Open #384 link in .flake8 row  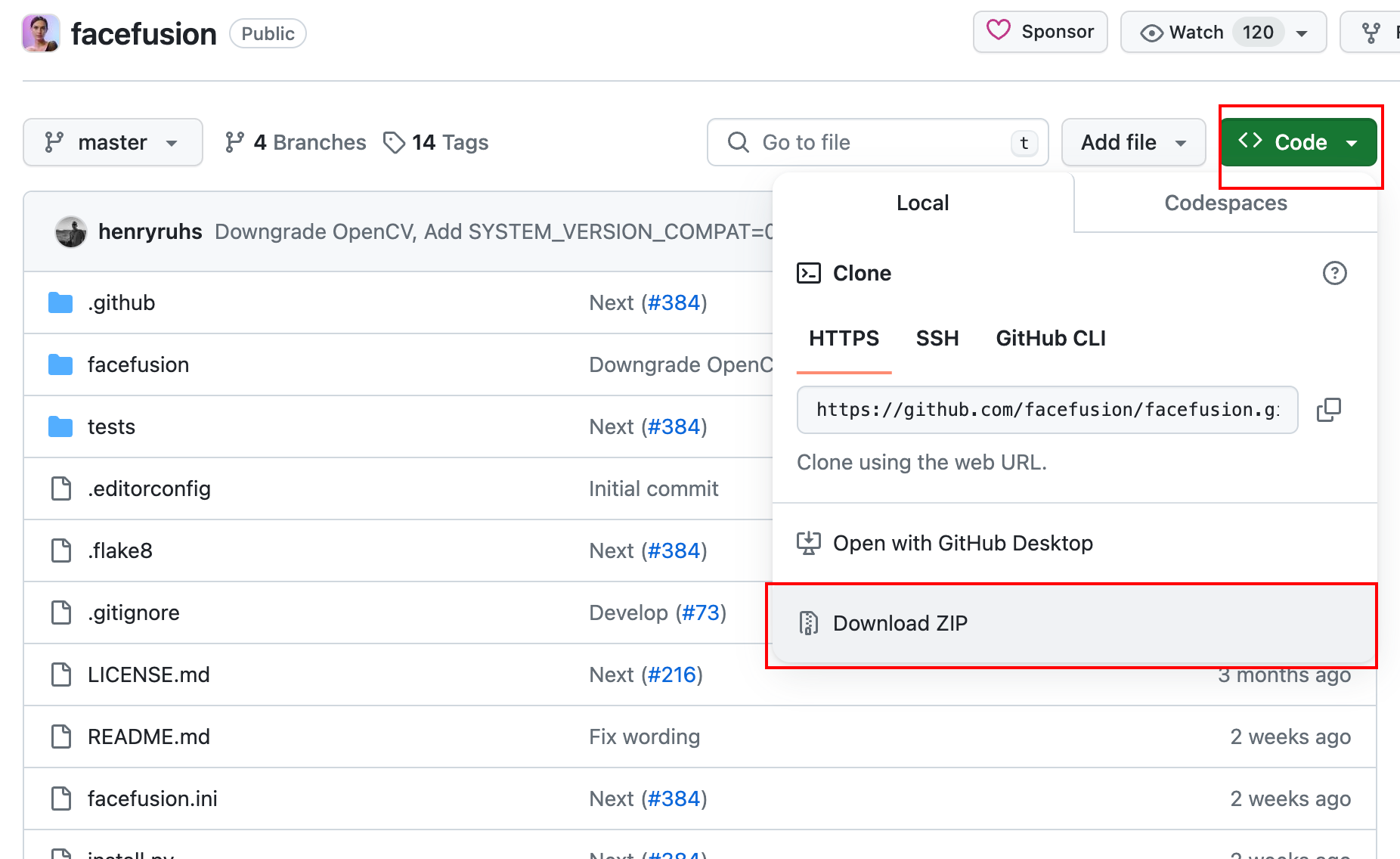pyautogui.click(x=674, y=550)
